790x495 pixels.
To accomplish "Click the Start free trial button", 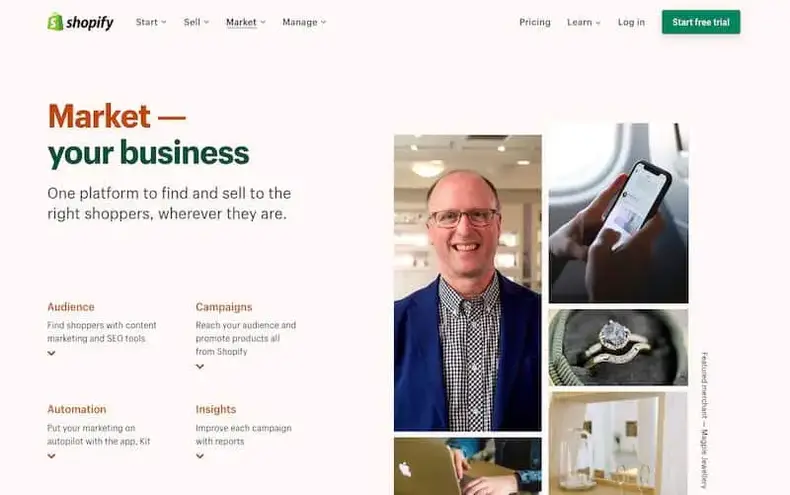I will [x=701, y=22].
